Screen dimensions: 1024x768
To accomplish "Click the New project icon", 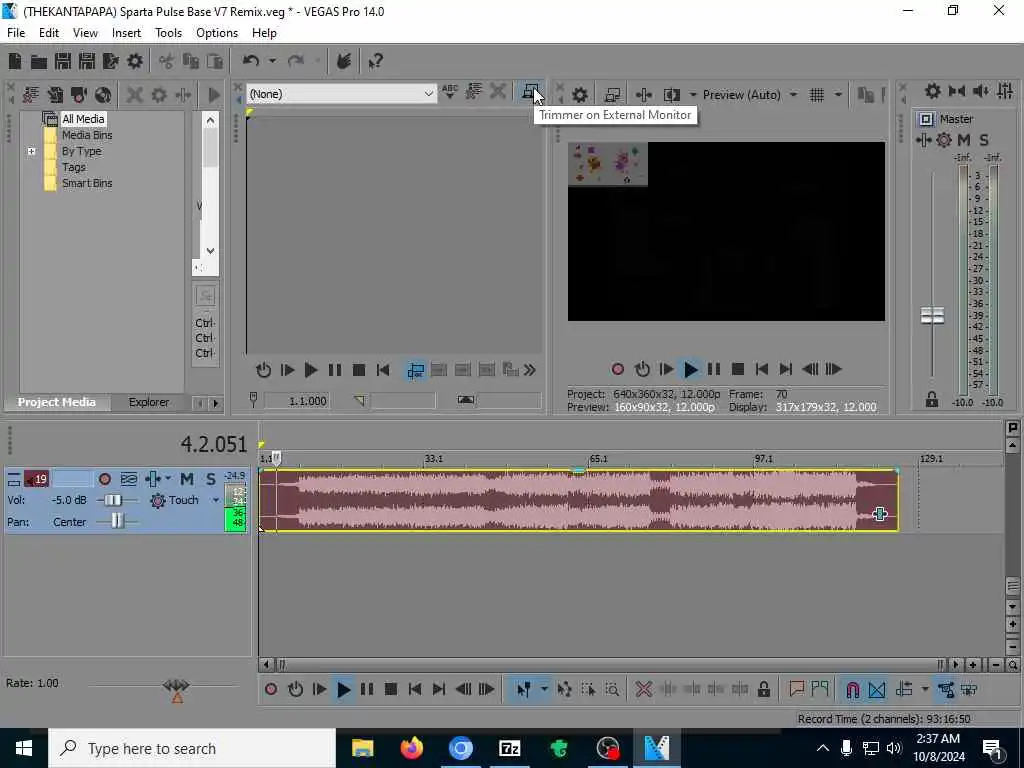I will point(15,61).
